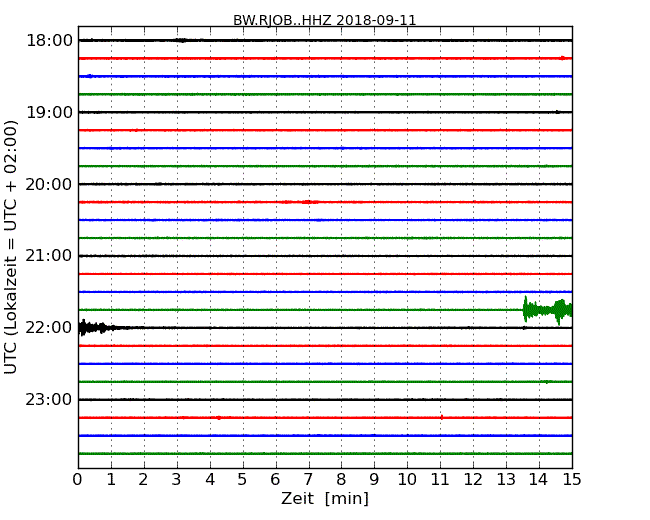Click the x-axis tick label 4

[210, 479]
